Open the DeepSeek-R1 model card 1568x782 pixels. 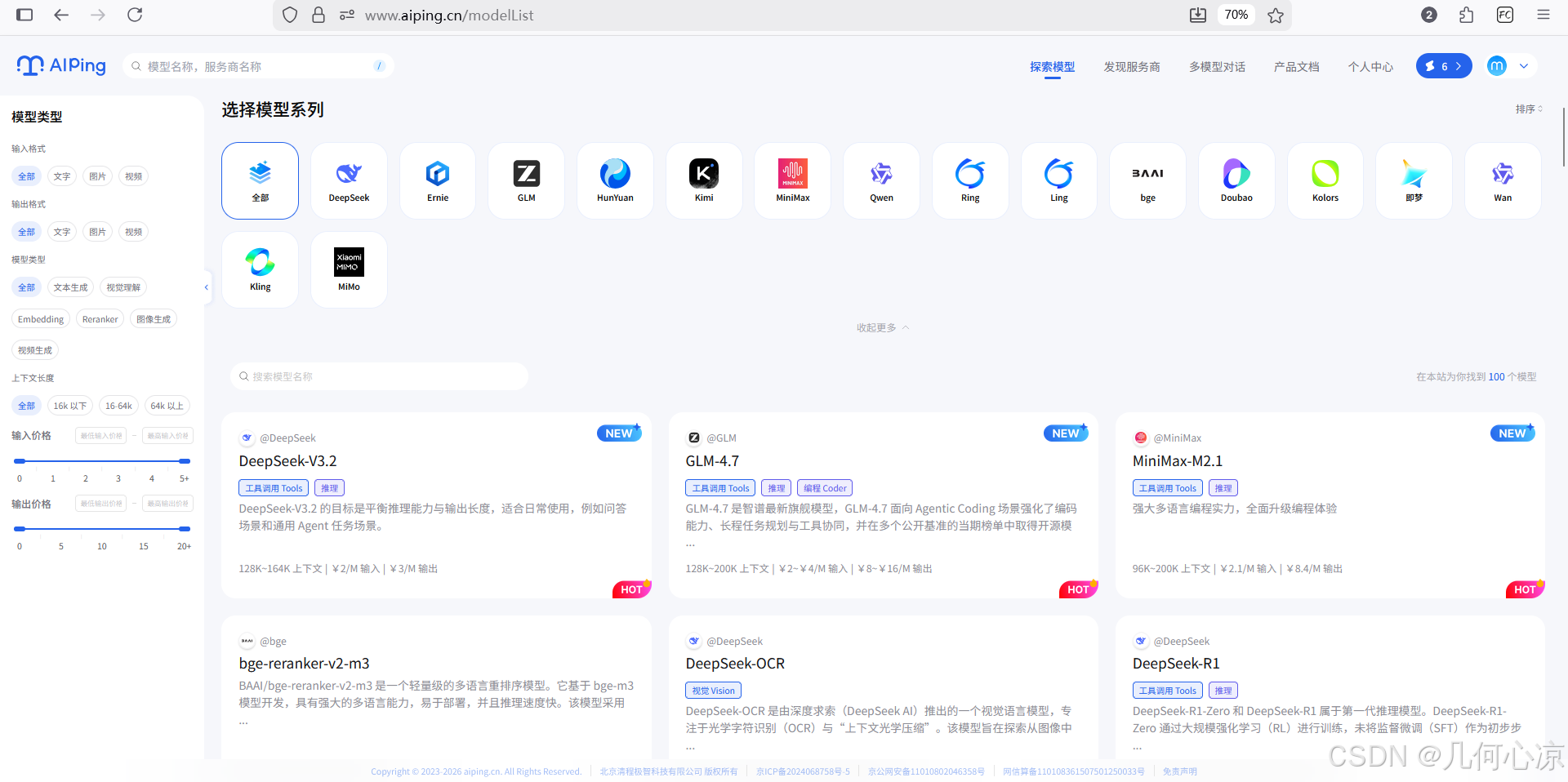(x=1330, y=688)
